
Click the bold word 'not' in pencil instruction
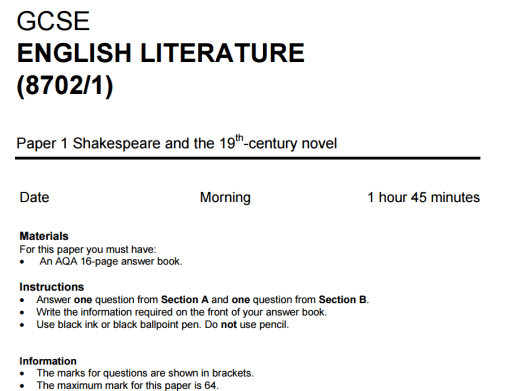[229, 324]
